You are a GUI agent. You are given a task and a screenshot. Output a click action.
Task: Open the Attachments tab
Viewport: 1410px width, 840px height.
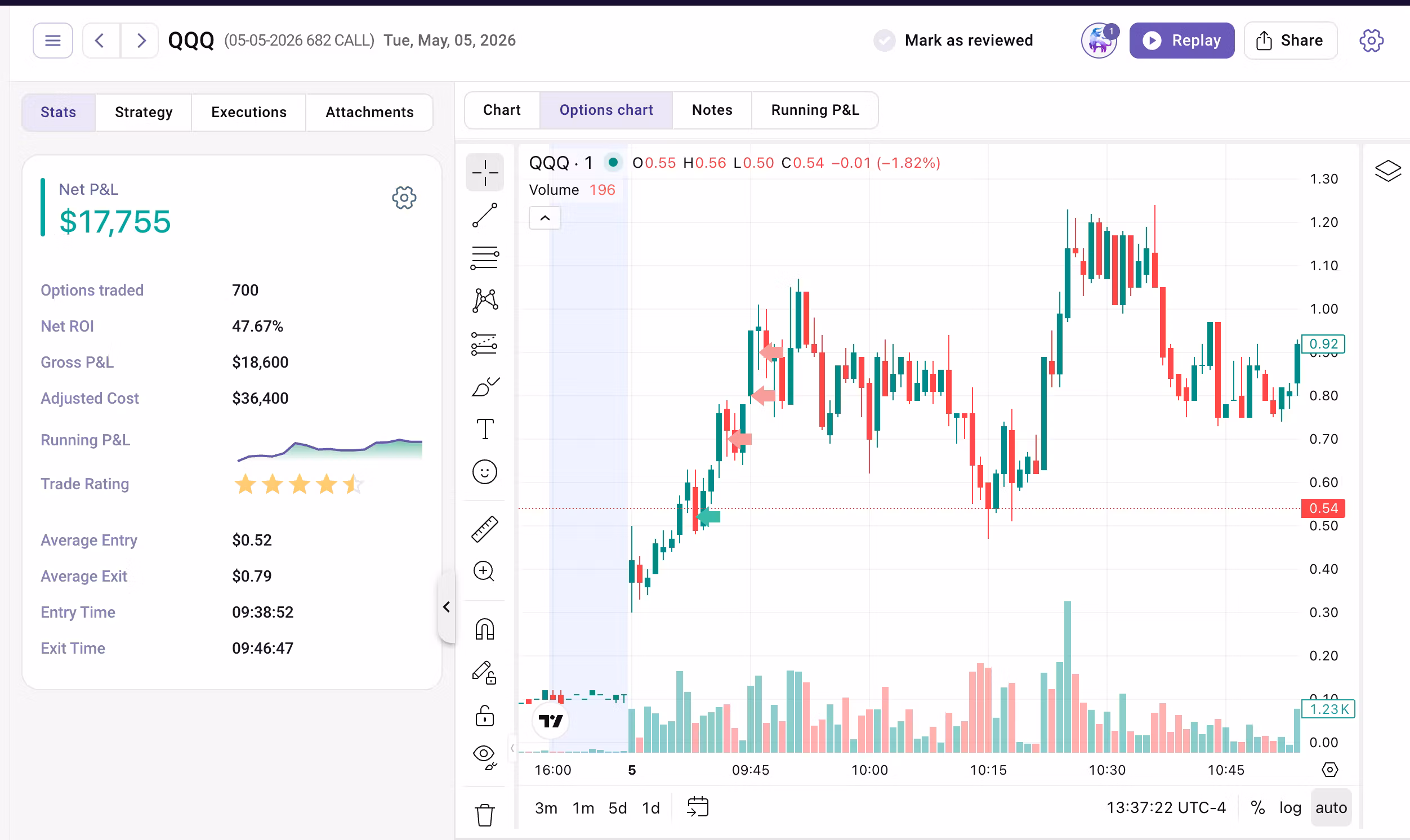click(369, 112)
